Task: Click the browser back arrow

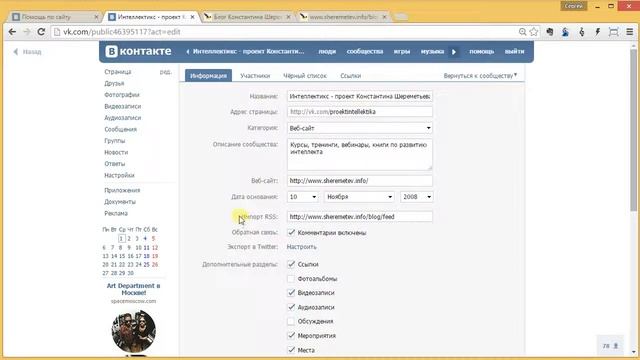Action: 12,32
